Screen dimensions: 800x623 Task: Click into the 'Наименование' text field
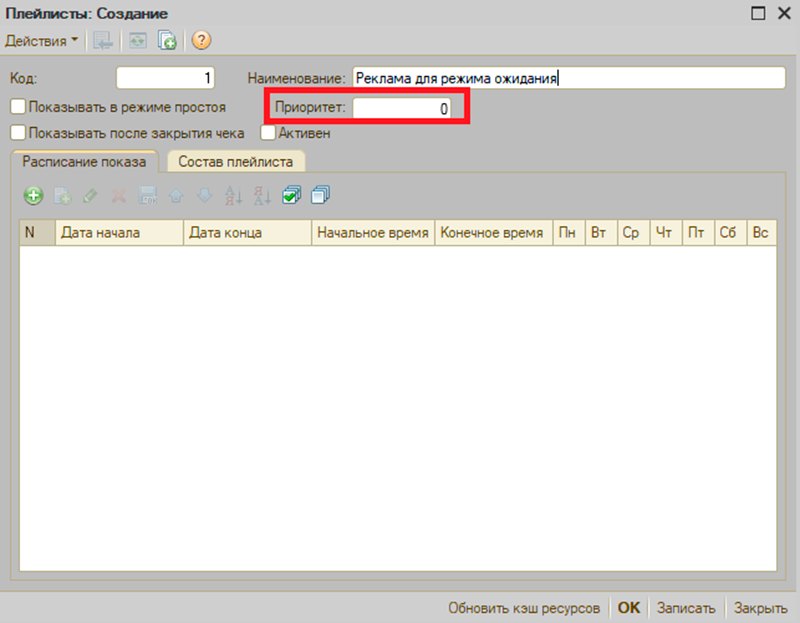click(x=569, y=78)
